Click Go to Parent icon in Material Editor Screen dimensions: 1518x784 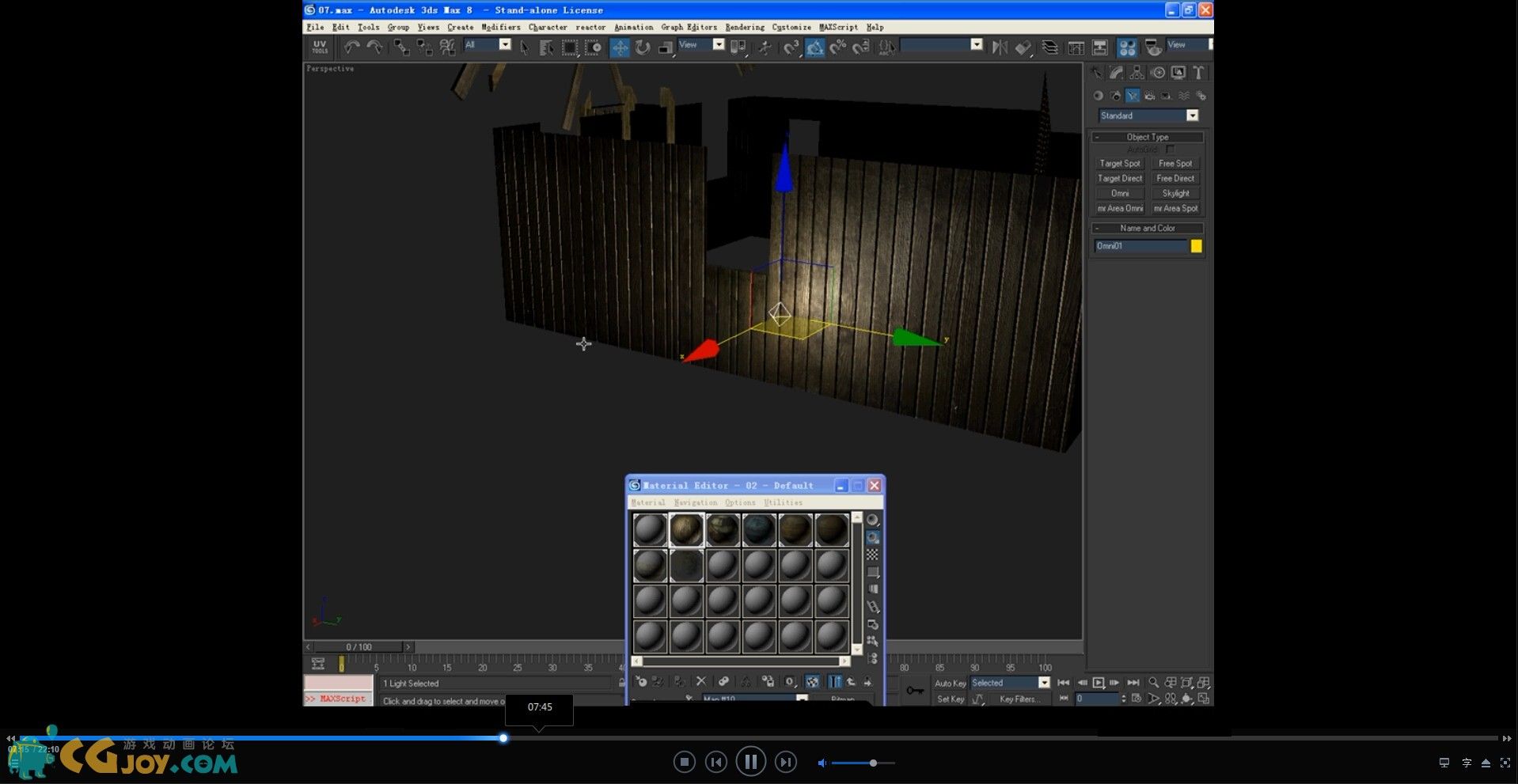[x=851, y=681]
